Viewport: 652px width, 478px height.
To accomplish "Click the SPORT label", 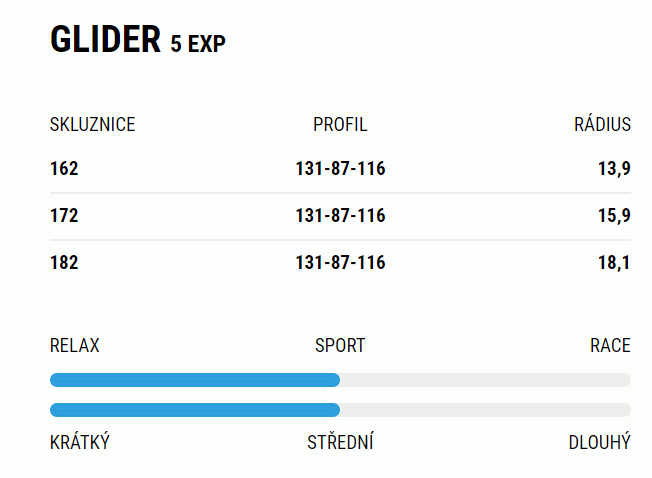I will click(x=340, y=345).
